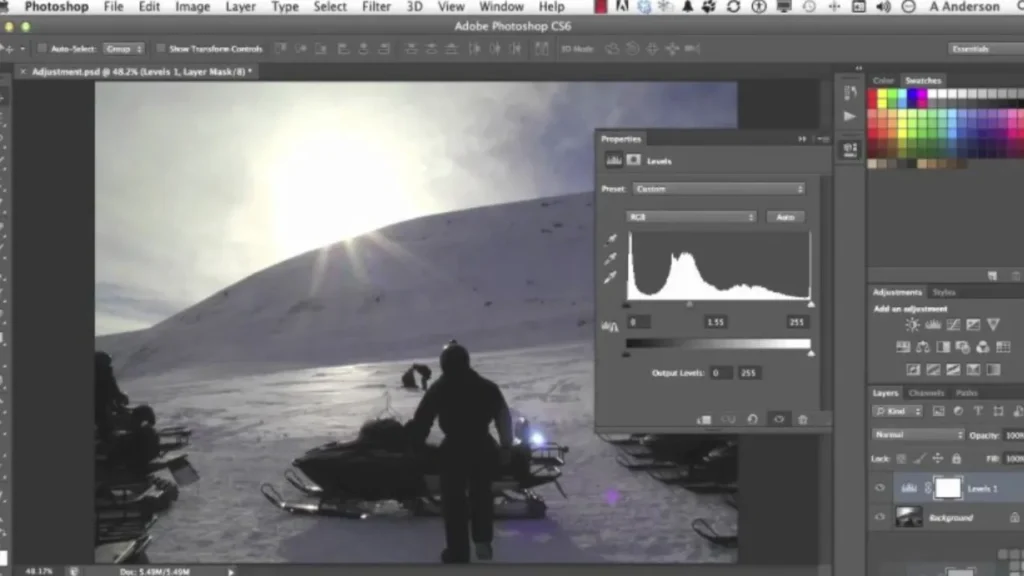Click the view previous state icon
Viewport: 1024px width, 576px height.
(728, 419)
